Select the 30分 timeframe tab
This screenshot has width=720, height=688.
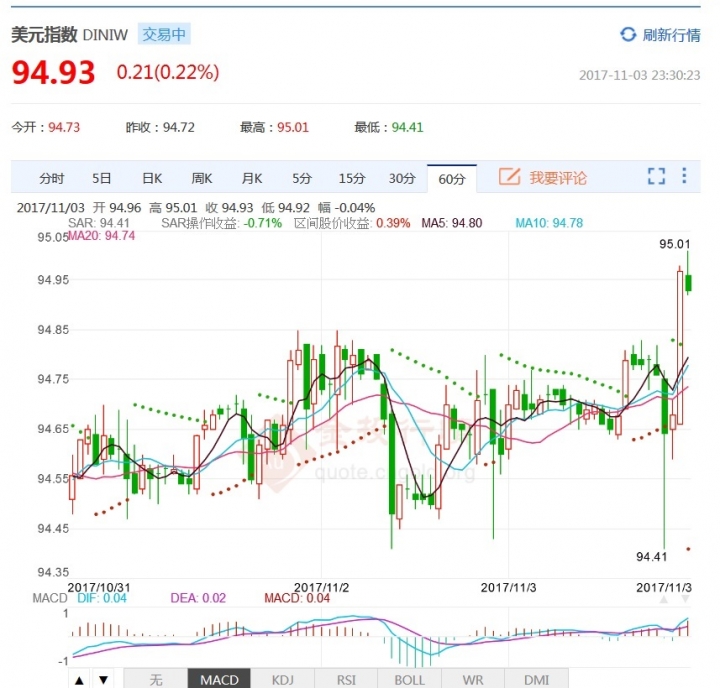click(x=402, y=179)
